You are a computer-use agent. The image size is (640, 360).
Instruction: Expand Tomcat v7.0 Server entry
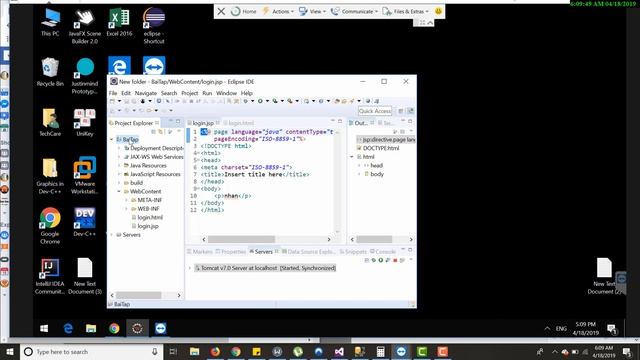(x=190, y=268)
